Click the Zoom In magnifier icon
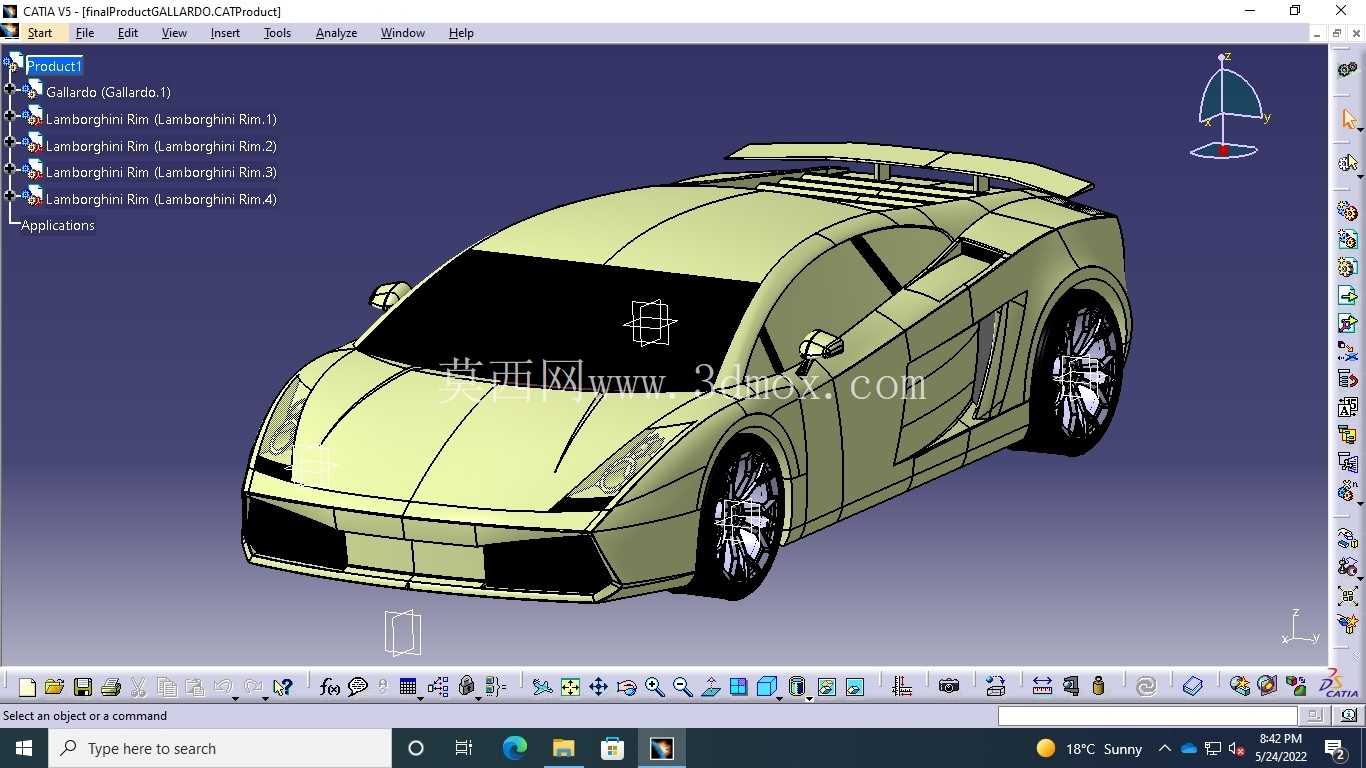 click(x=655, y=687)
